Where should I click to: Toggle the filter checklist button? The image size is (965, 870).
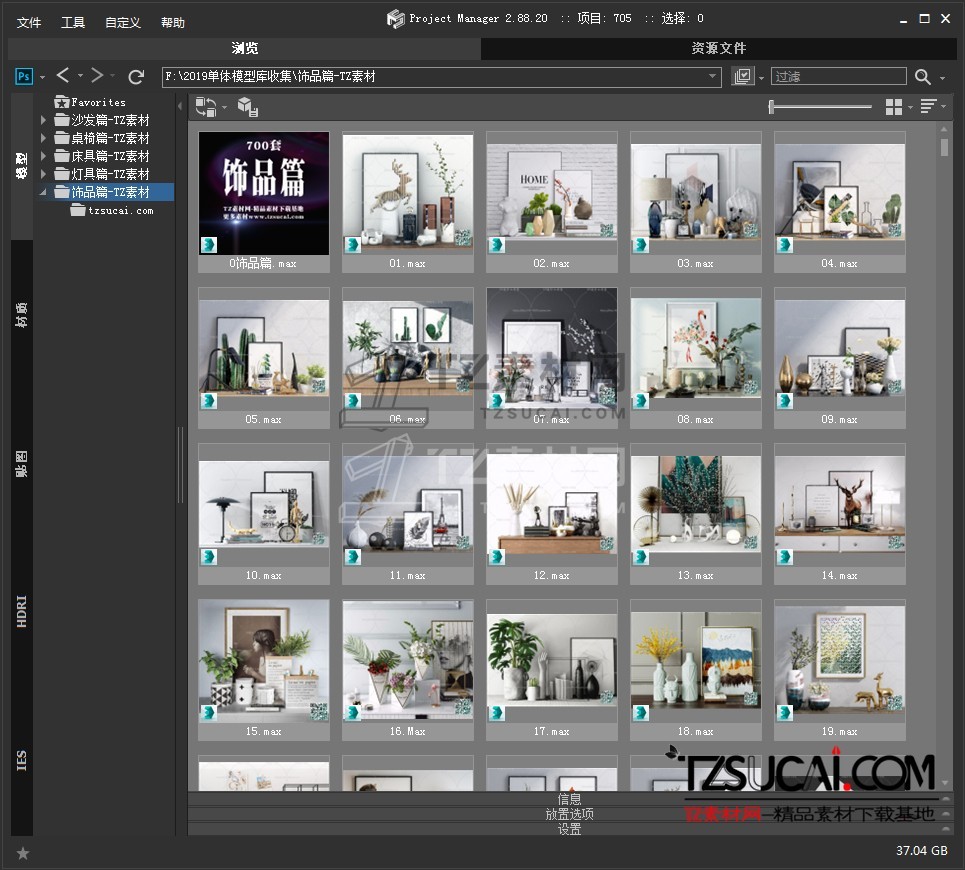point(742,77)
